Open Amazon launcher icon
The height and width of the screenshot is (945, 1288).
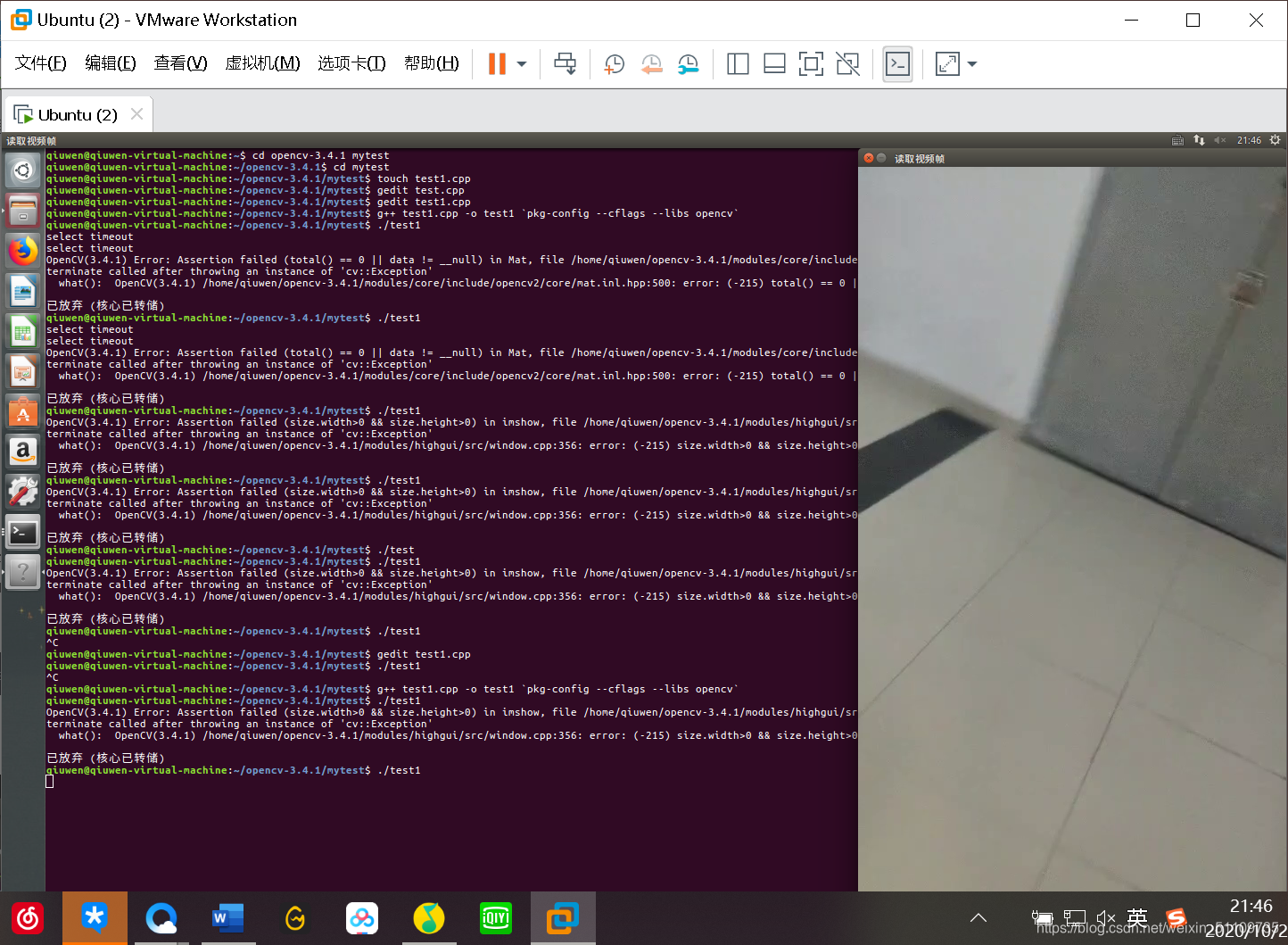click(23, 452)
